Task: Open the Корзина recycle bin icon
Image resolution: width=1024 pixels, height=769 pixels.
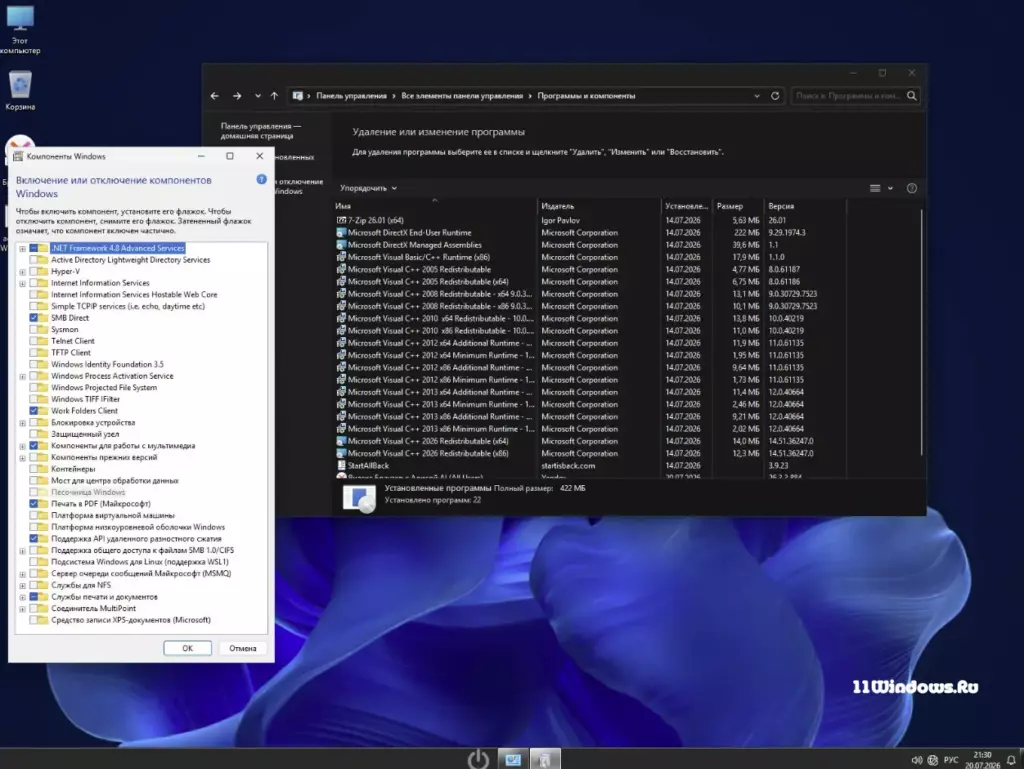Action: pyautogui.click(x=20, y=90)
